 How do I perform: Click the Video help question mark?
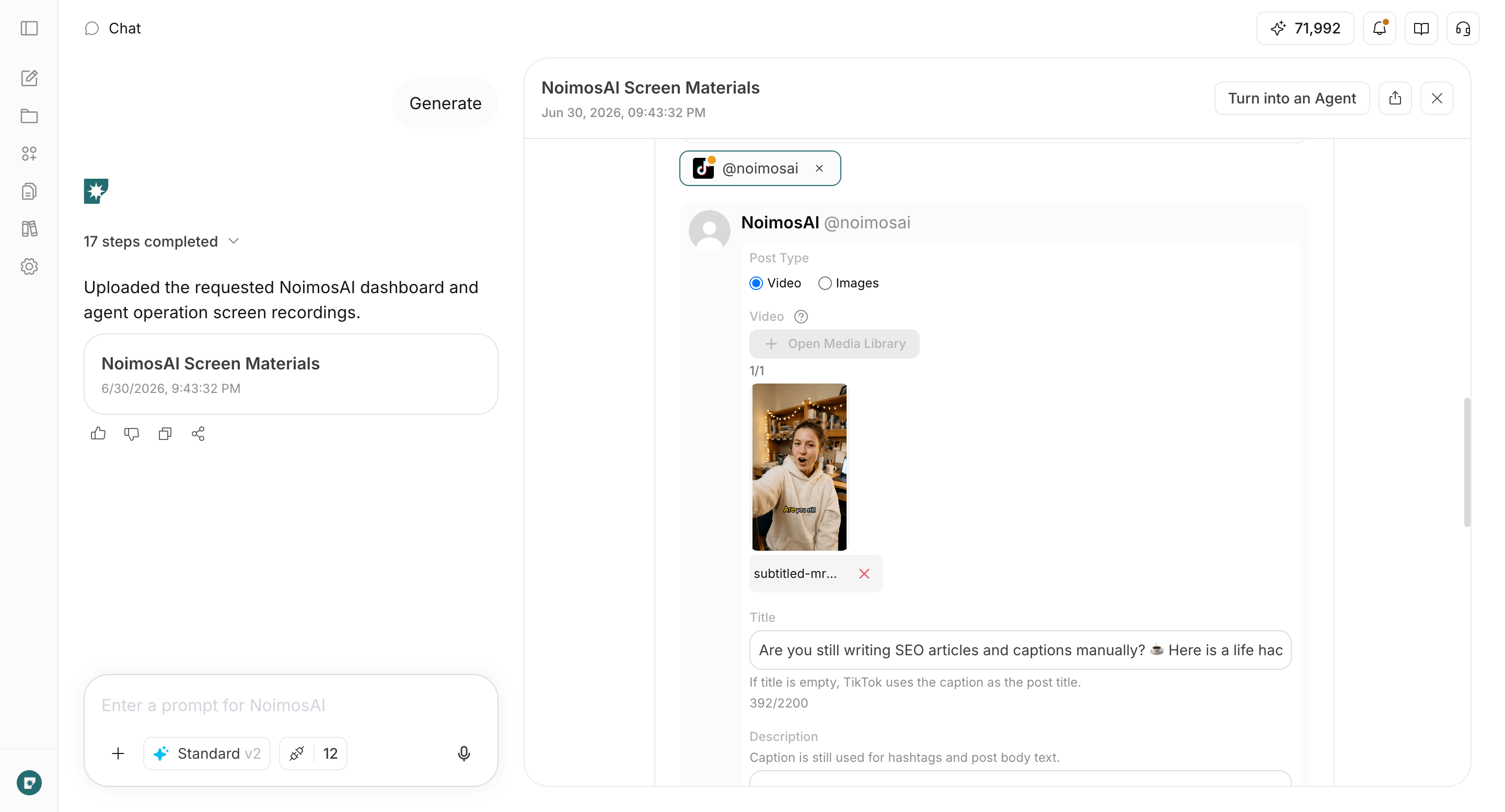pyautogui.click(x=801, y=317)
